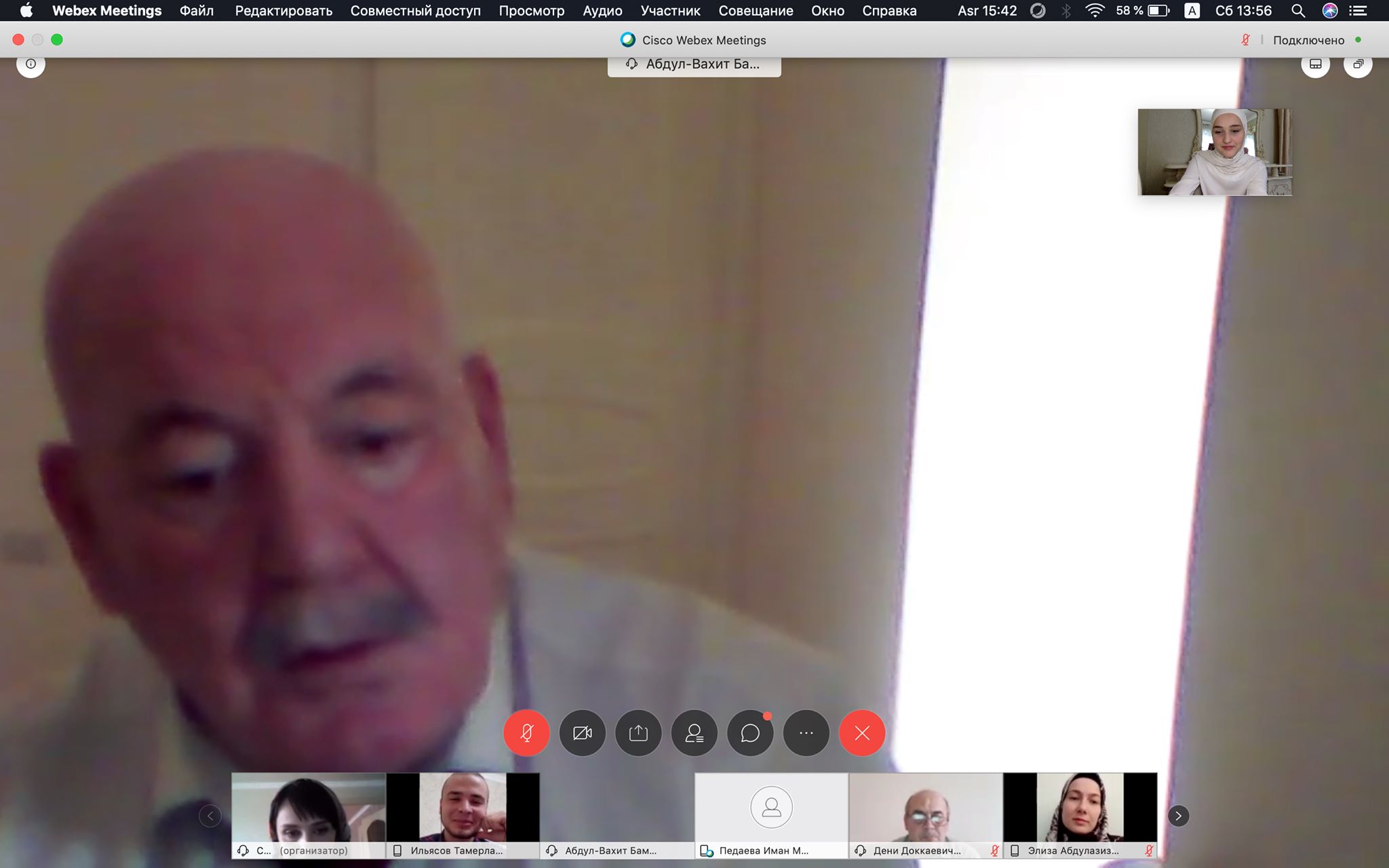
Task: Open the Совместный доступ menu
Action: (x=415, y=11)
